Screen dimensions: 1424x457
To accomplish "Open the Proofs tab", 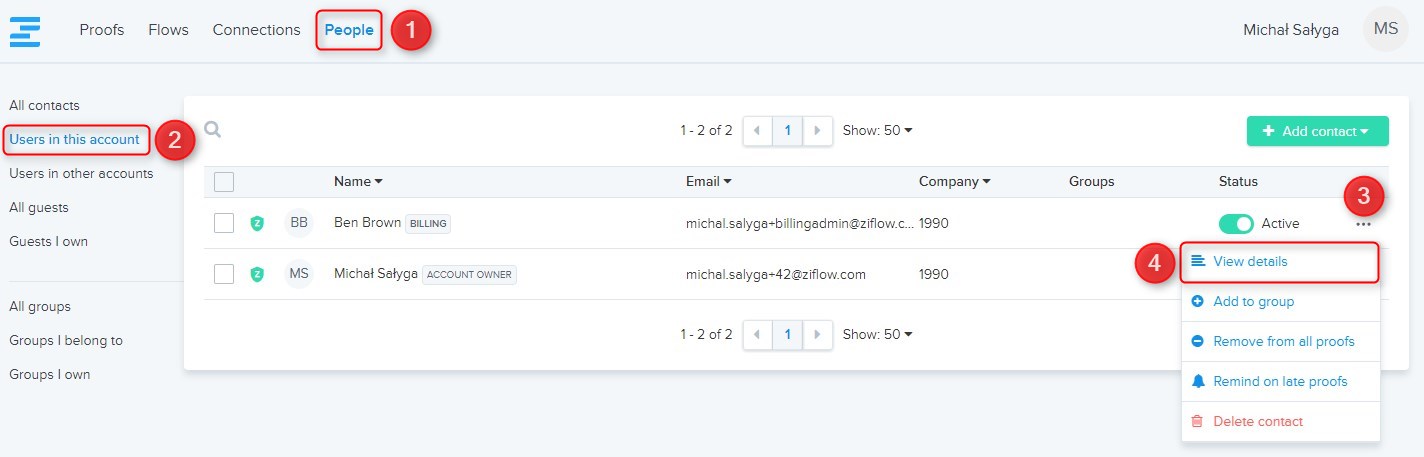I will click(x=102, y=30).
